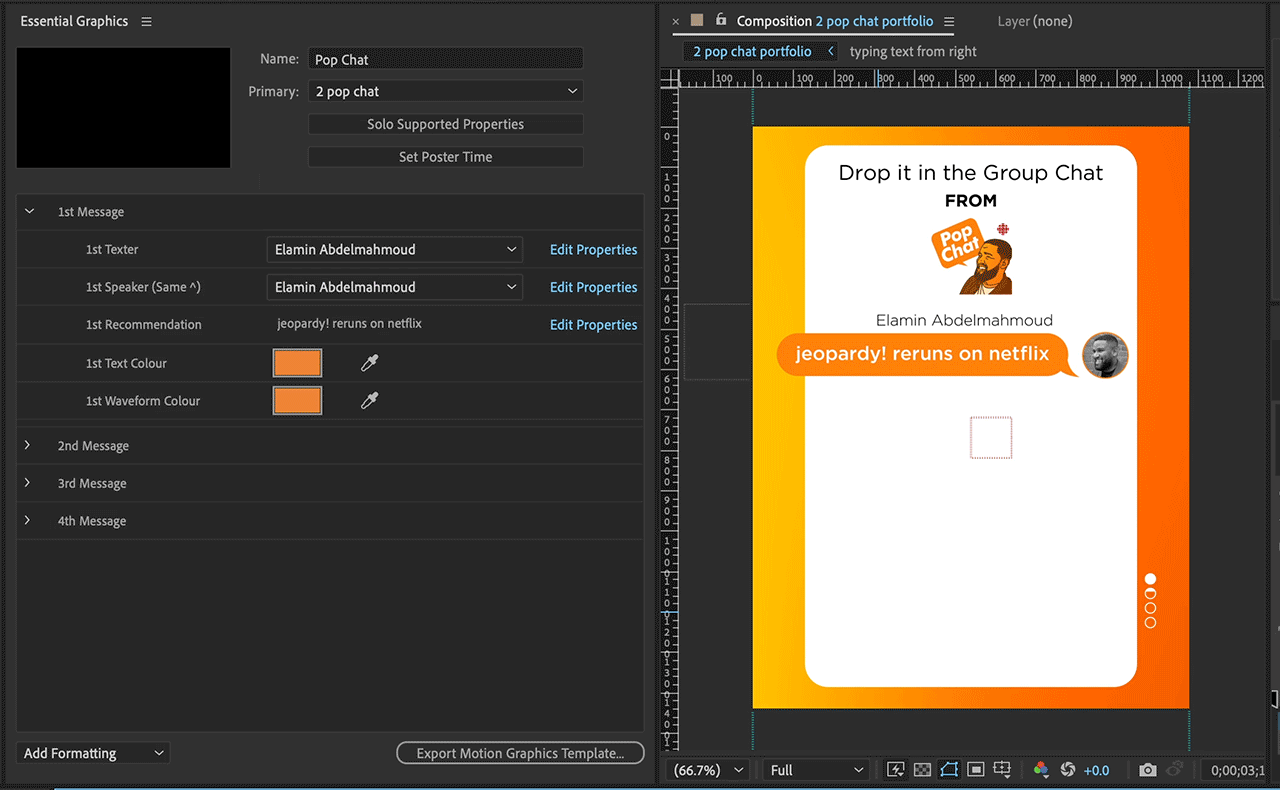
Task: Click the reset exposure aperture icon
Action: coord(1067,770)
